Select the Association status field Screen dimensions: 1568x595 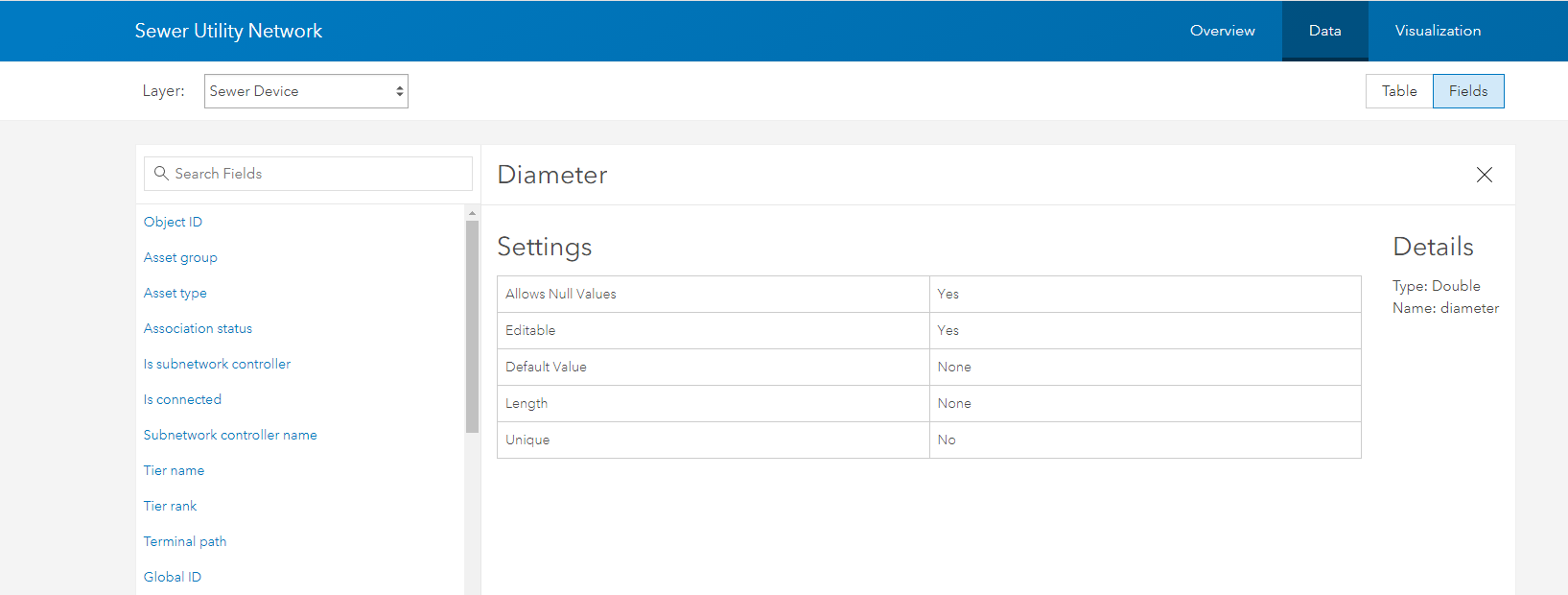[198, 328]
